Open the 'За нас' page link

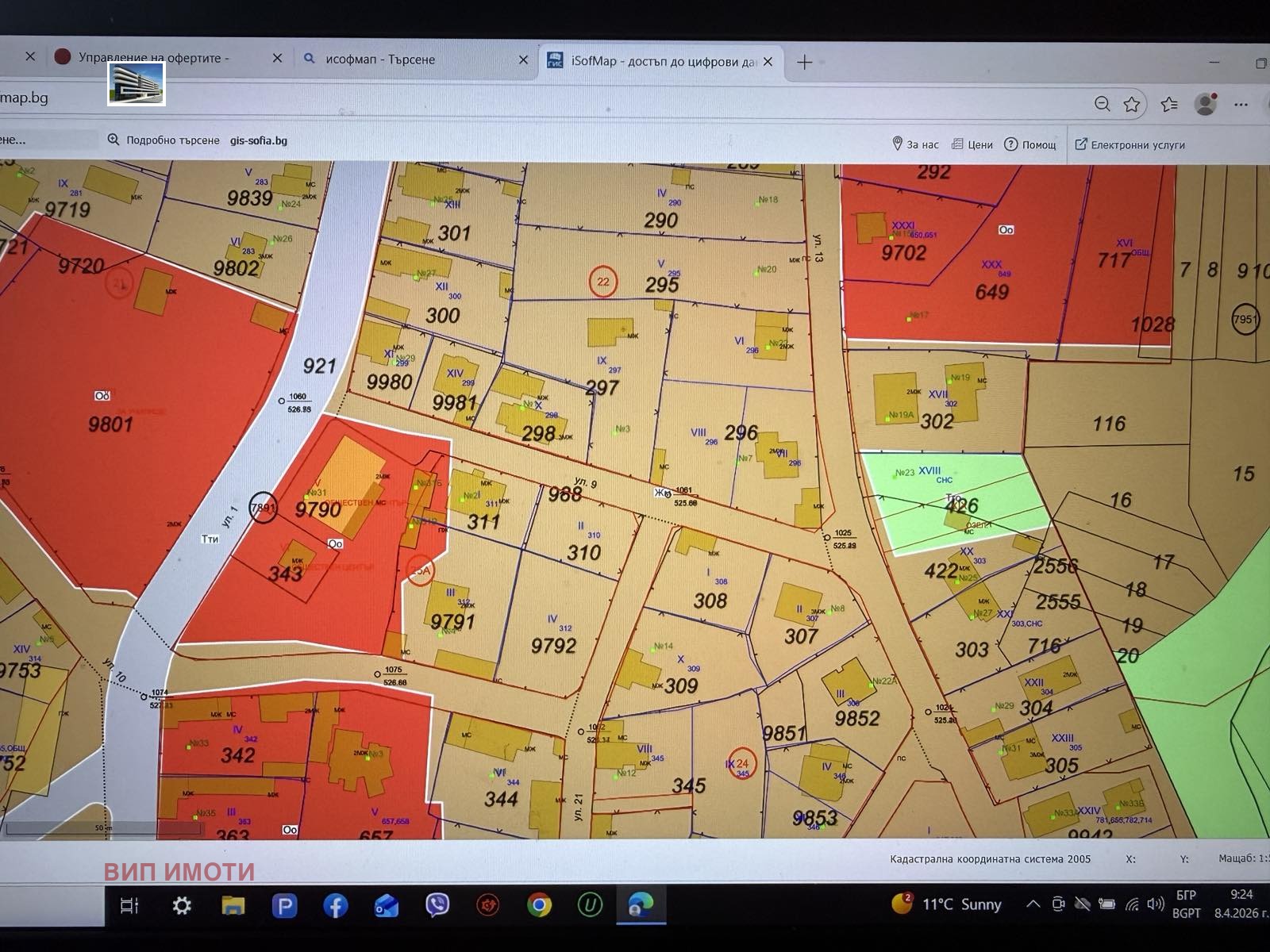pos(915,144)
